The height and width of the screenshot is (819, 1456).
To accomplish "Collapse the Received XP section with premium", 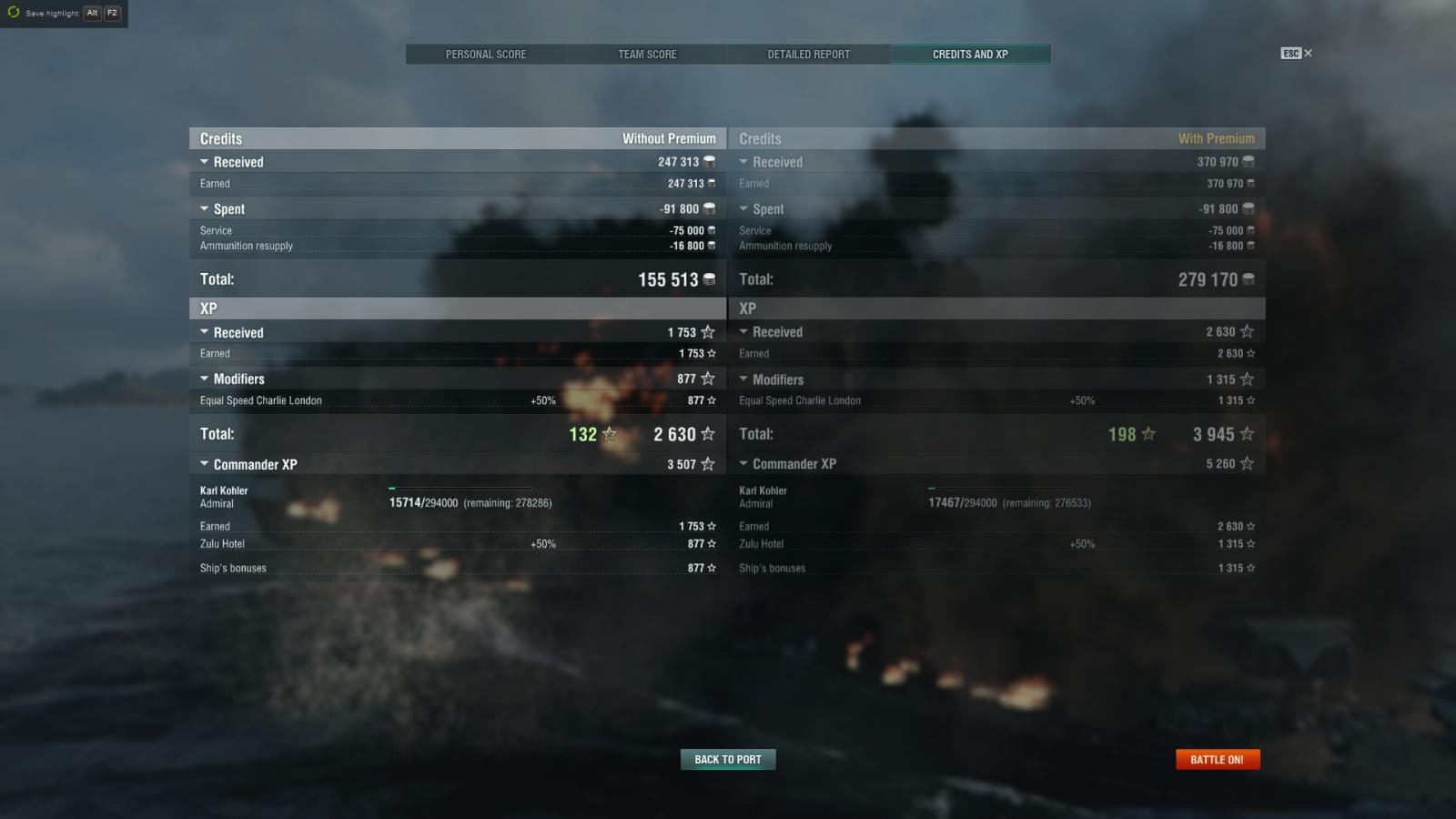I will (743, 332).
